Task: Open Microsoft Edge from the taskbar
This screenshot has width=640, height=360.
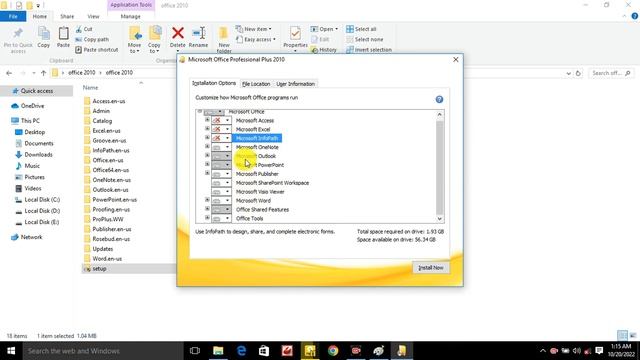Action: [x=241, y=351]
